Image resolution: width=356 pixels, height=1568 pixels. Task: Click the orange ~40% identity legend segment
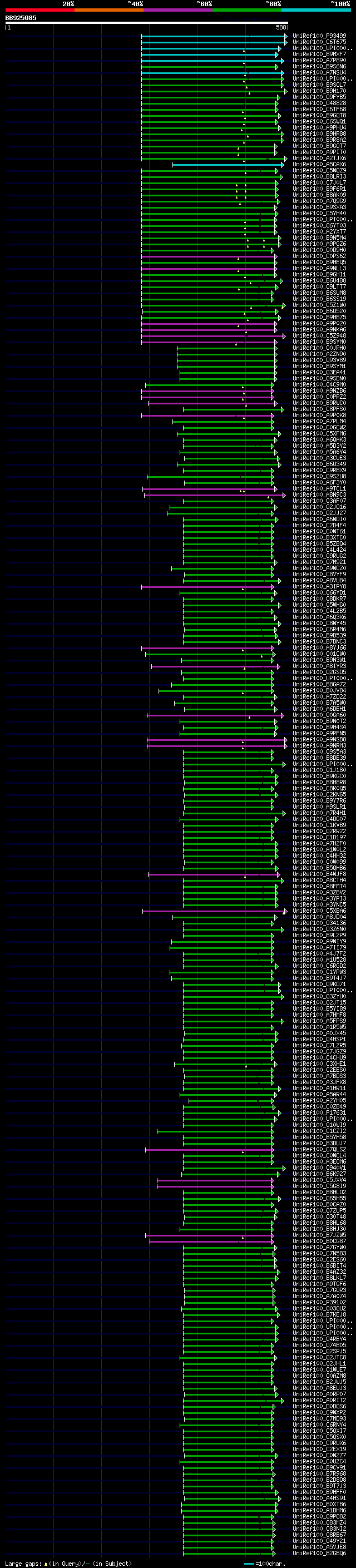pyautogui.click(x=109, y=10)
